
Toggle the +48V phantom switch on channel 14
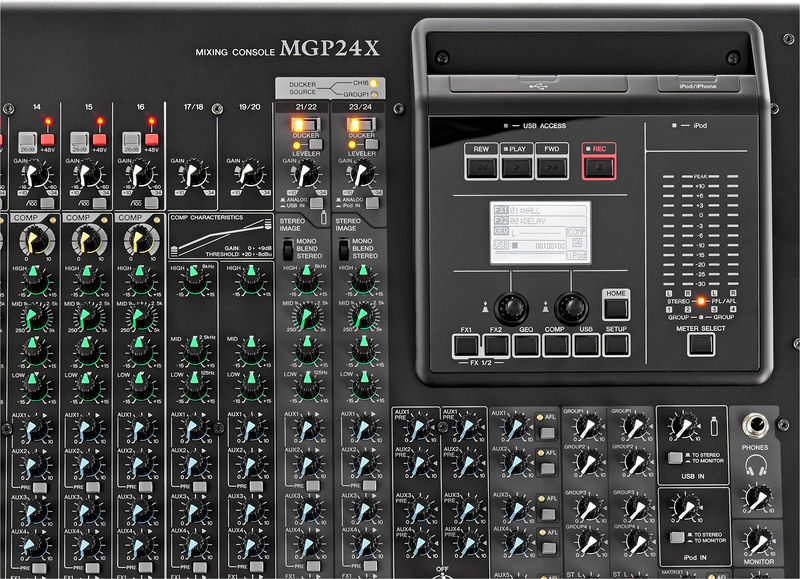[x=47, y=139]
